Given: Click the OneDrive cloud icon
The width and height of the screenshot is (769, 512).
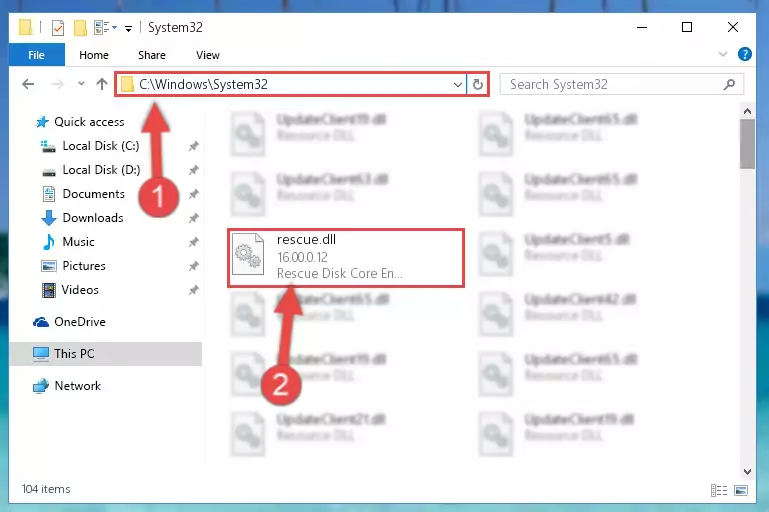Looking at the screenshot, I should tap(41, 322).
